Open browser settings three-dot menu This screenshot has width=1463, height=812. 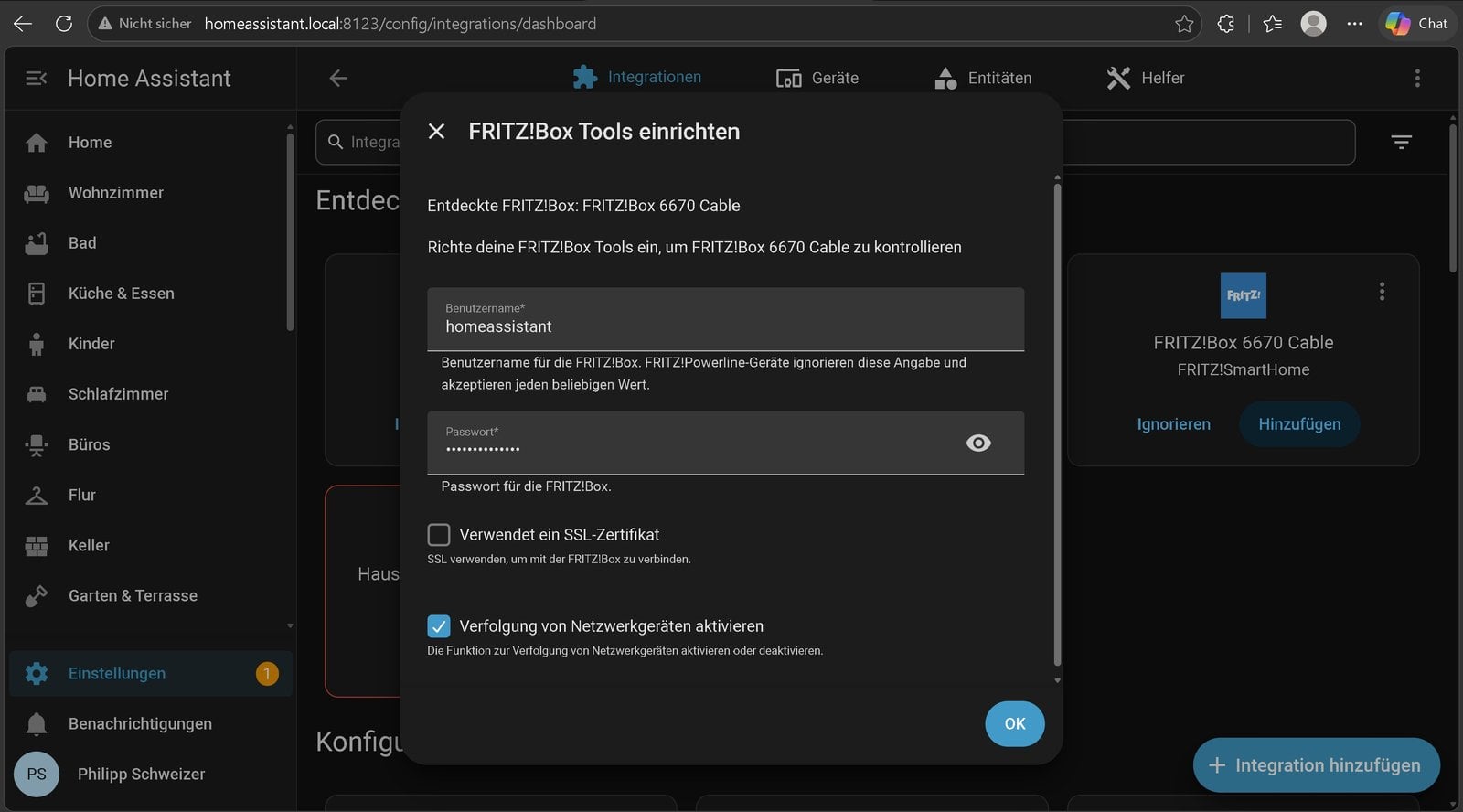[1354, 24]
